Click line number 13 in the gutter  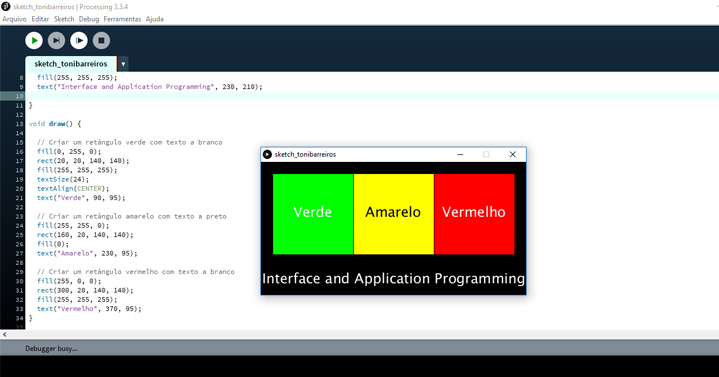(x=19, y=124)
